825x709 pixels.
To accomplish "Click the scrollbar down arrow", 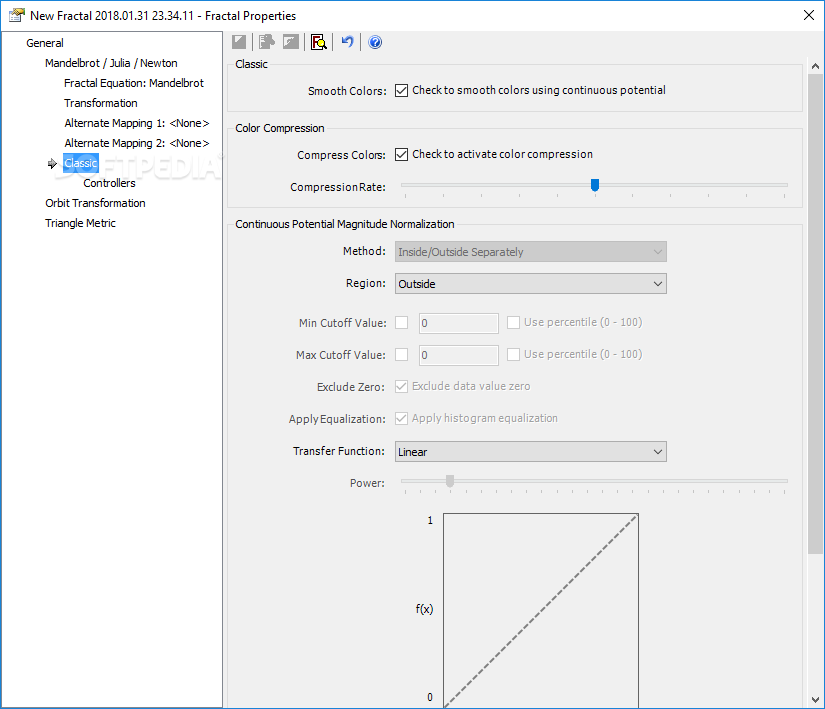I will point(816,700).
